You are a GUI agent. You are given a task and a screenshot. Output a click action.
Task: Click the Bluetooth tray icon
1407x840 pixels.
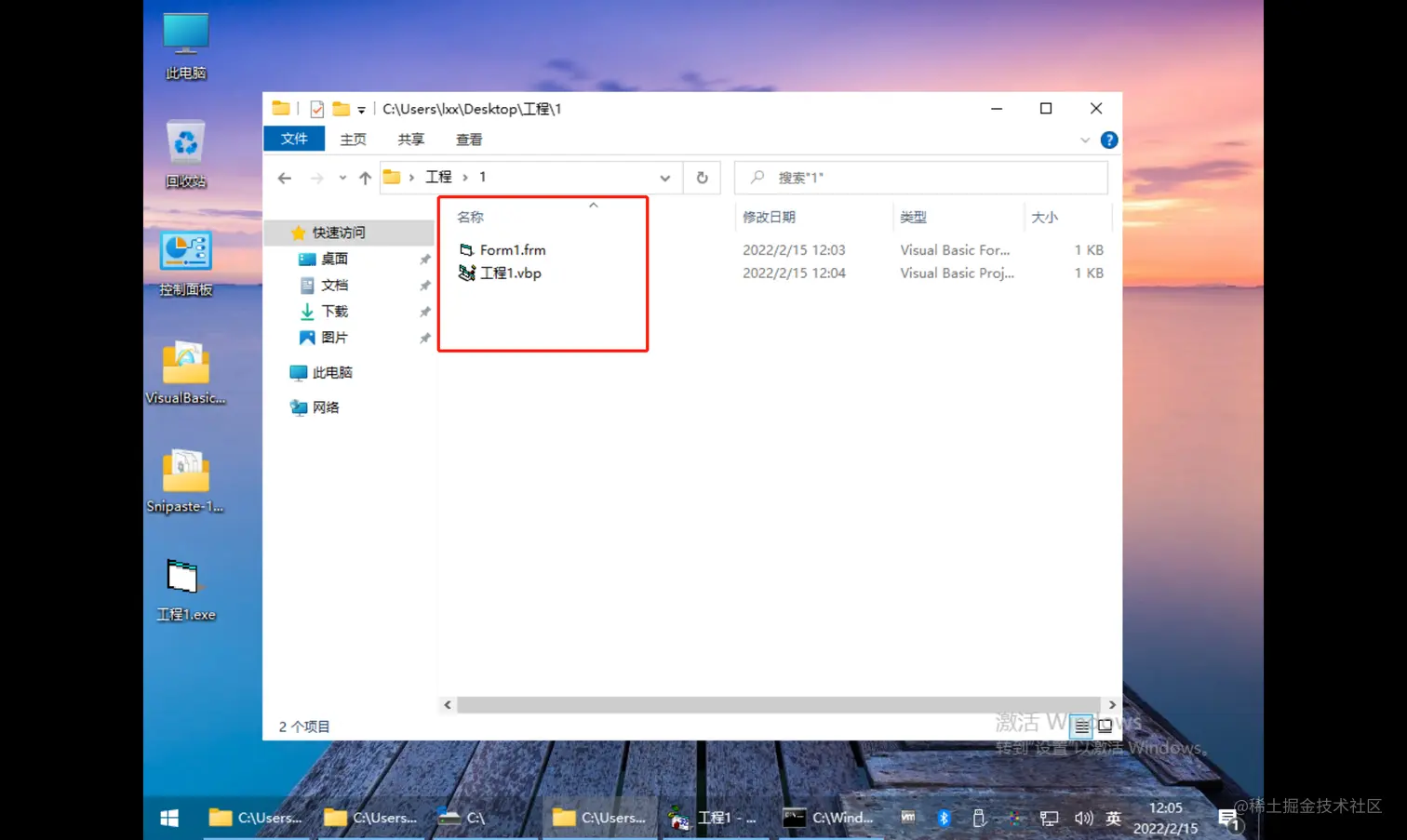(x=944, y=818)
